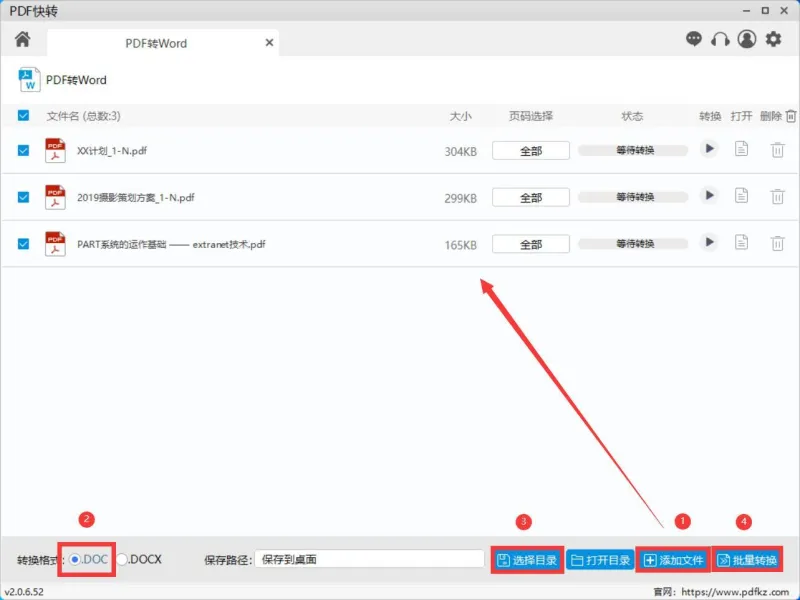Viewport: 800px width, 600px height.
Task: Click the 文件名 column header
Action: tap(84, 116)
